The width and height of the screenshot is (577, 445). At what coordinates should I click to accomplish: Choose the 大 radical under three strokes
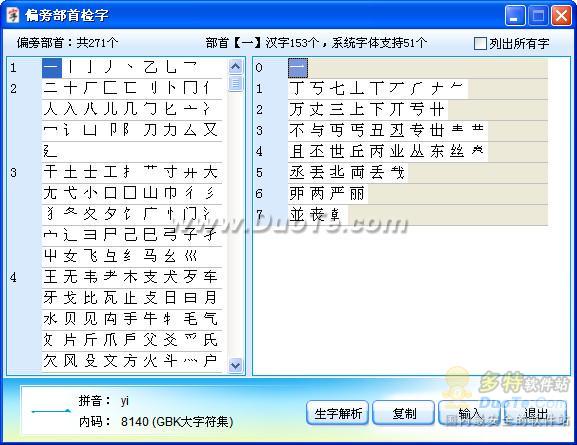(210, 172)
